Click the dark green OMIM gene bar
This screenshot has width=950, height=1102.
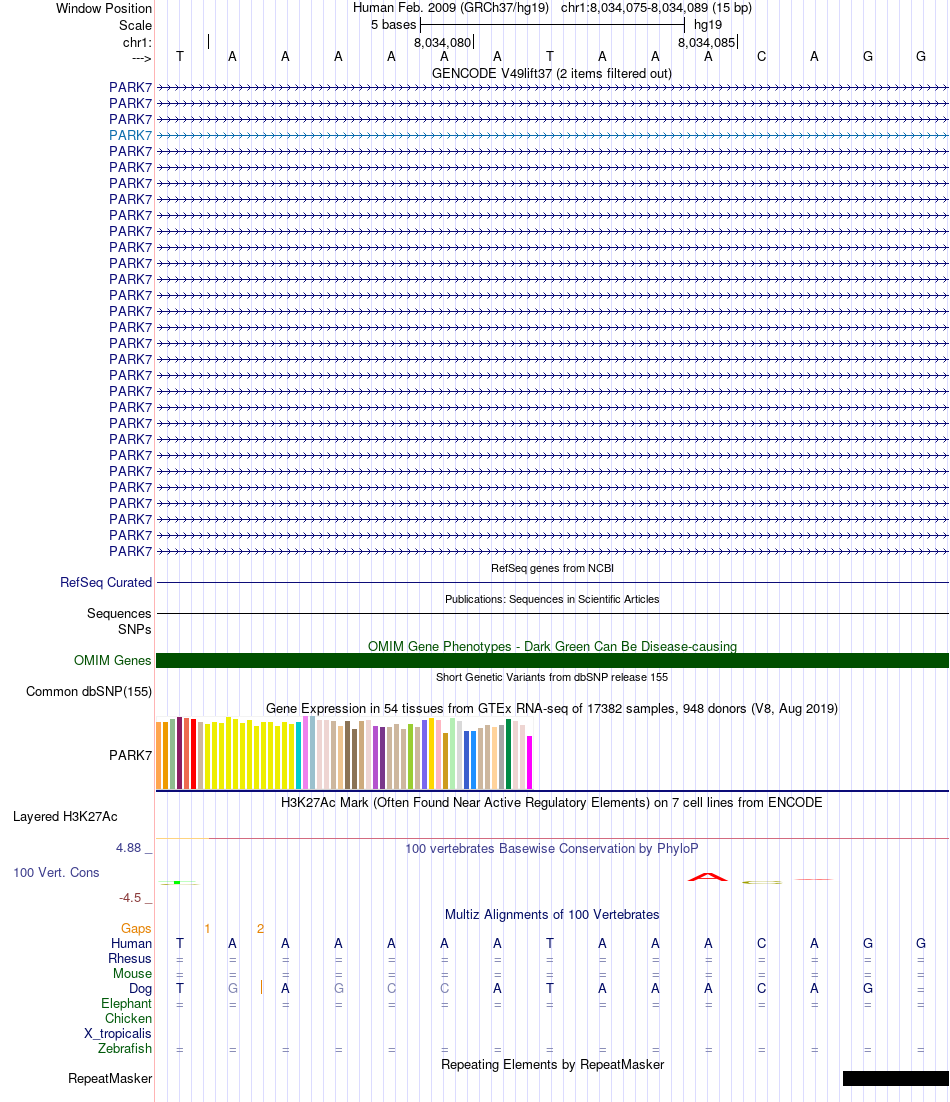(x=552, y=660)
